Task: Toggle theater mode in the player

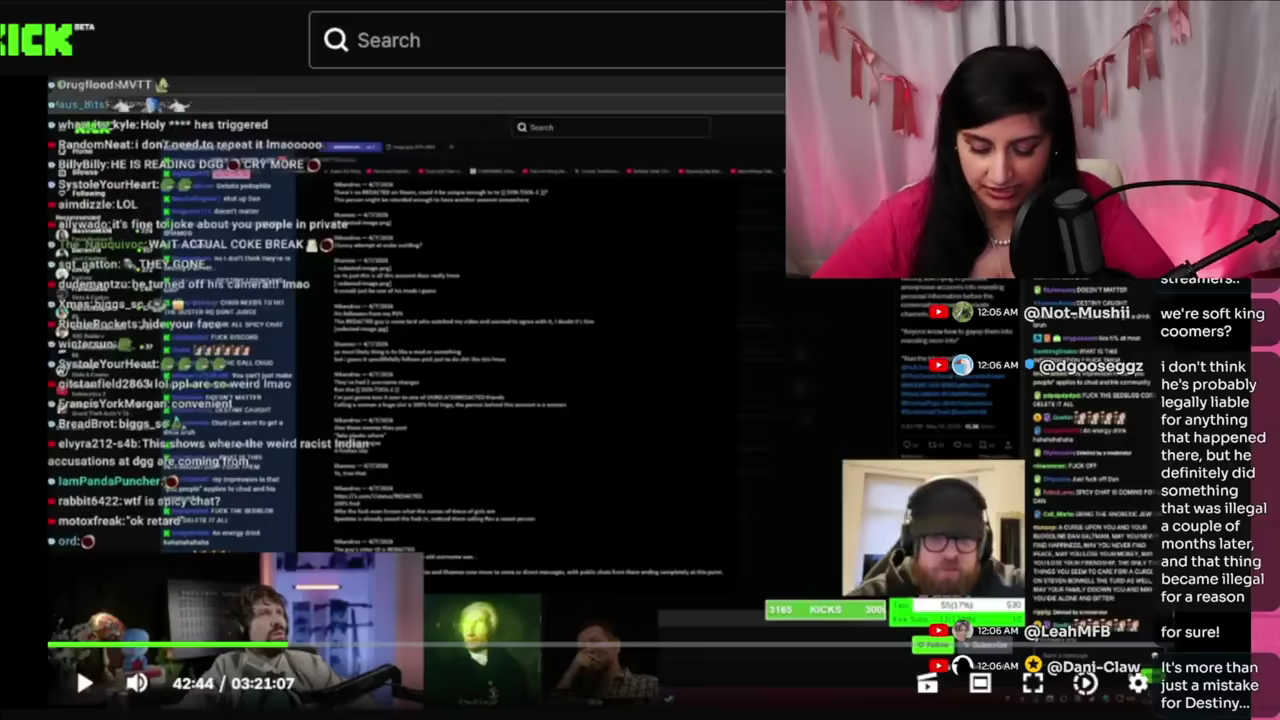Action: (x=980, y=683)
